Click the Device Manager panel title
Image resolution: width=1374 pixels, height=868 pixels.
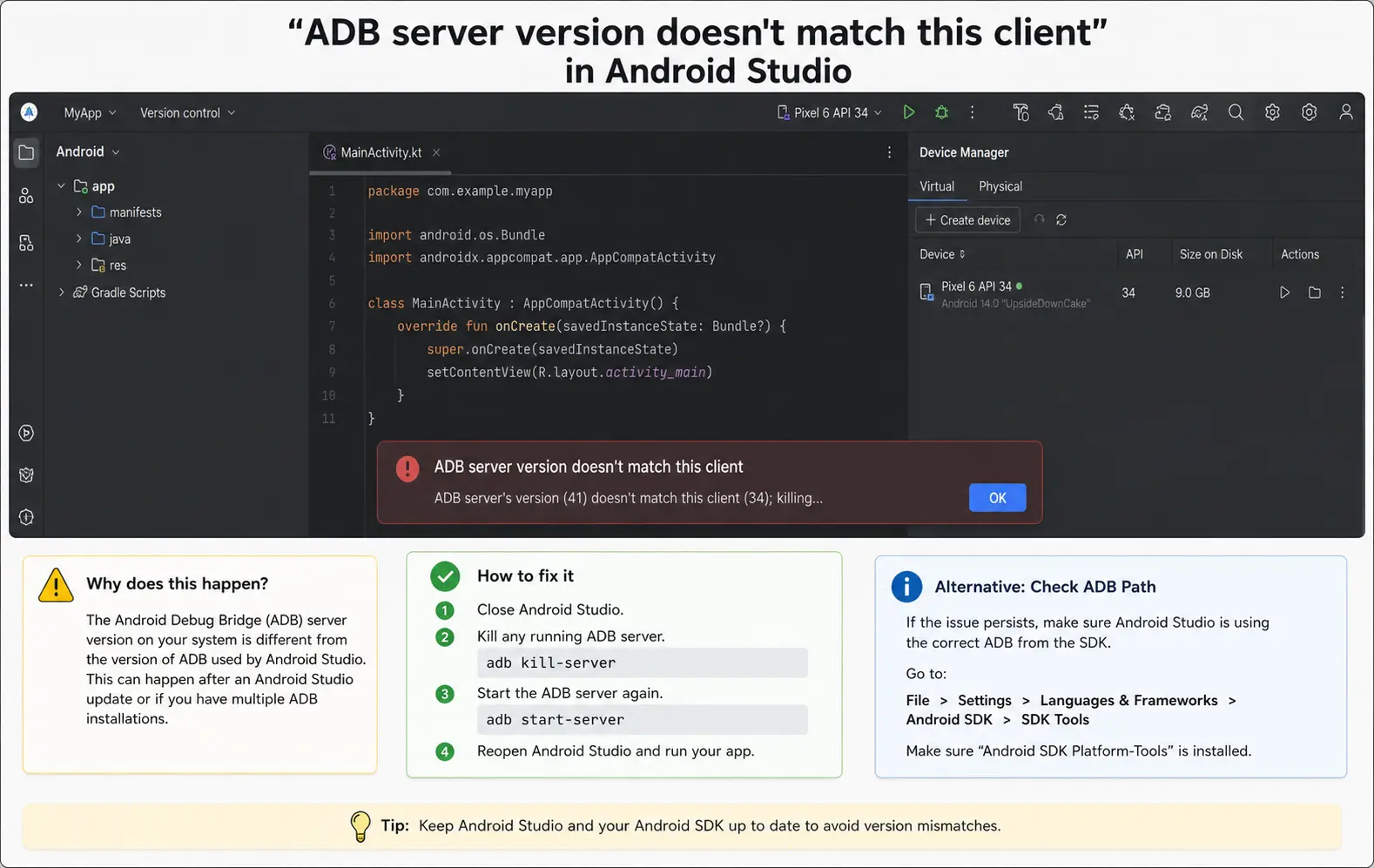964,152
